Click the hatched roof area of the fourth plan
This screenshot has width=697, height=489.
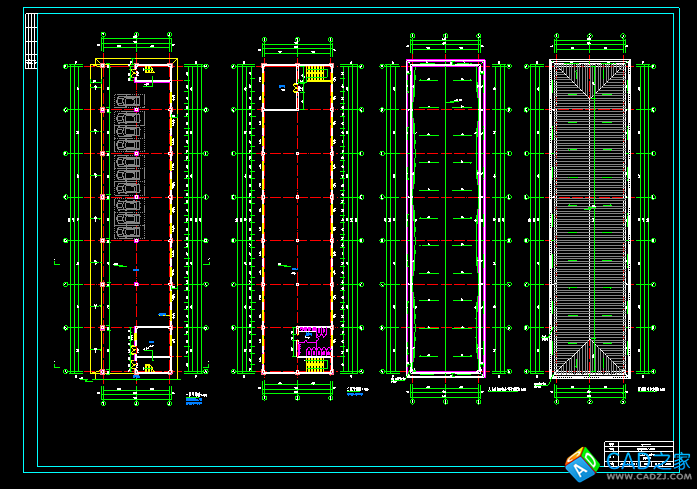(590, 220)
